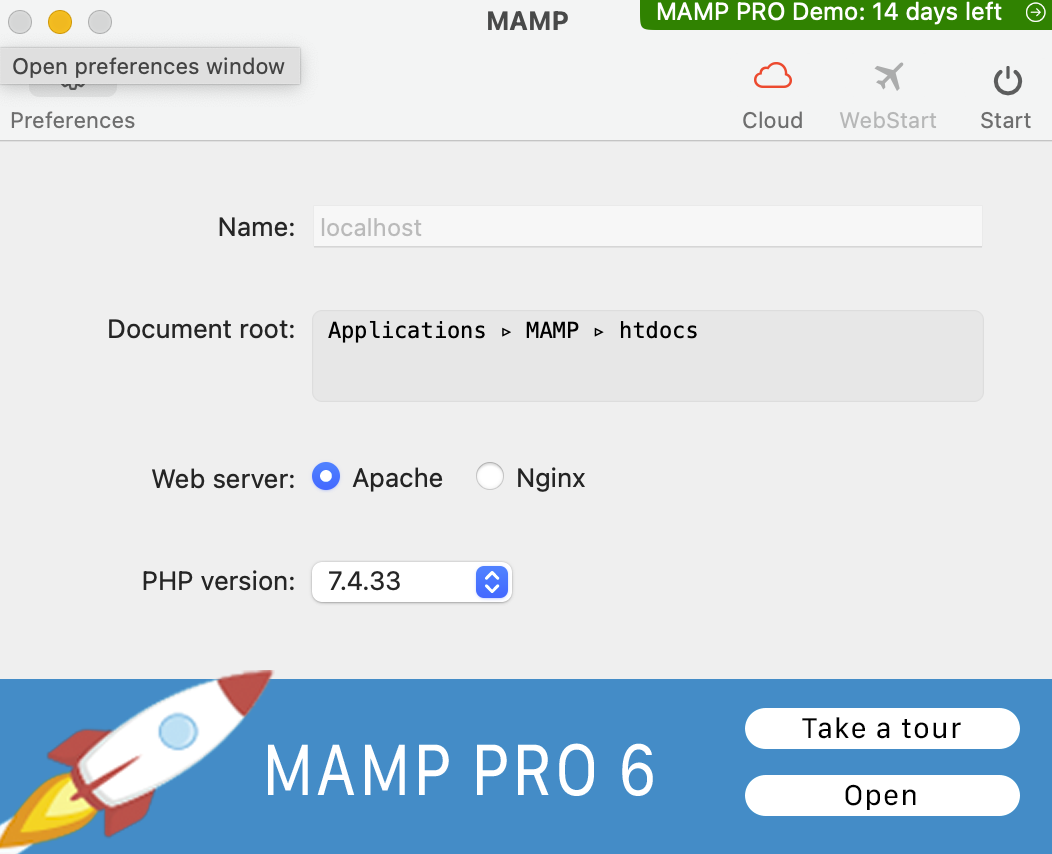Open Preferences from the toolbar
Viewport: 1052px width, 854px height.
coord(72,119)
